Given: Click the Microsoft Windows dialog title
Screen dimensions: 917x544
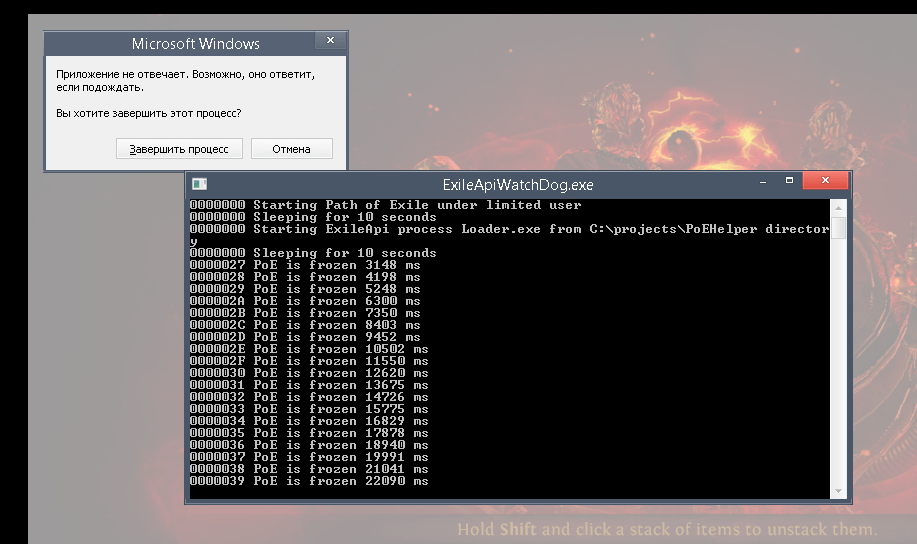Looking at the screenshot, I should pyautogui.click(x=195, y=44).
